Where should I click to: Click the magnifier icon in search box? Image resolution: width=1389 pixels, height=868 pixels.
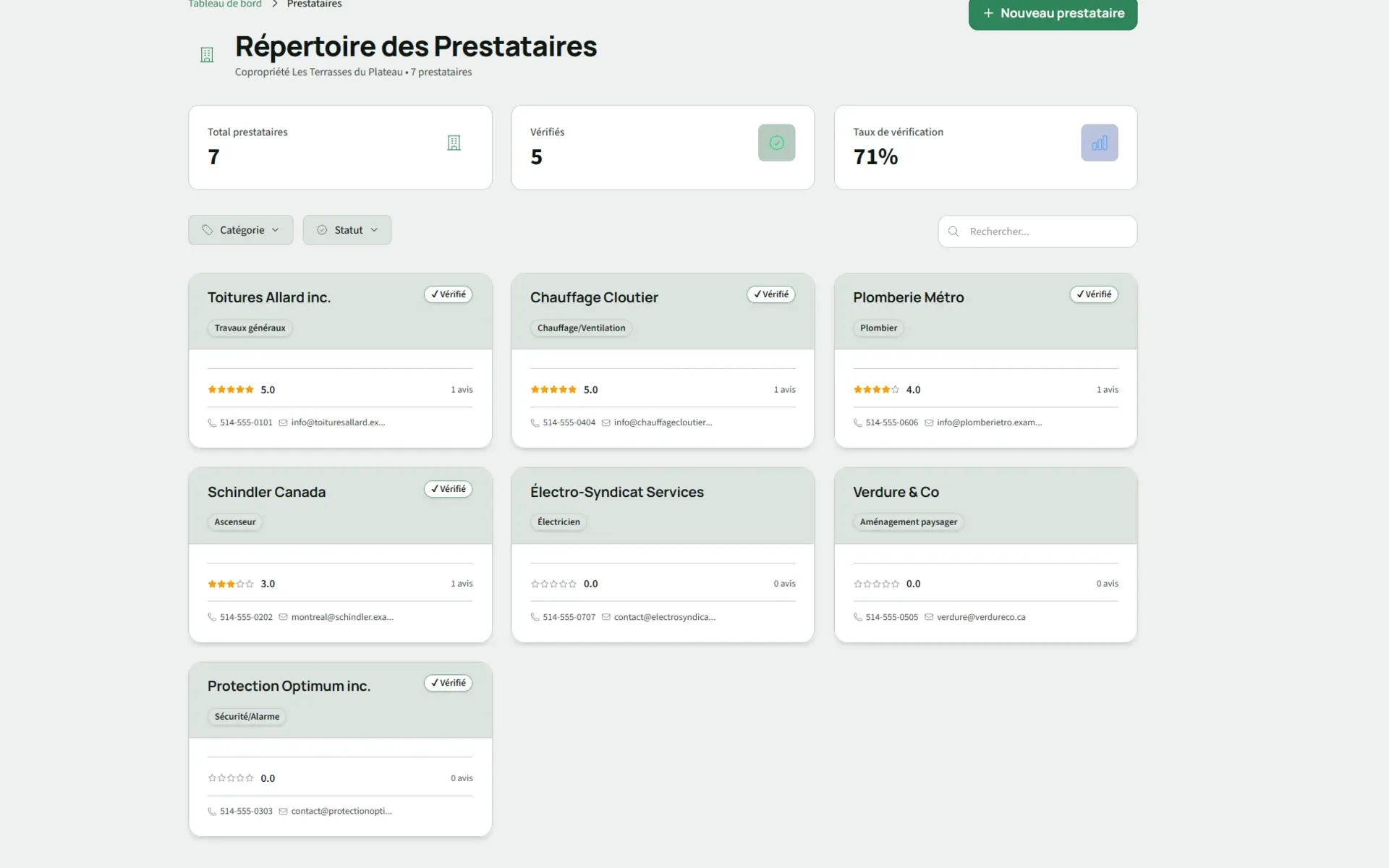pos(953,231)
